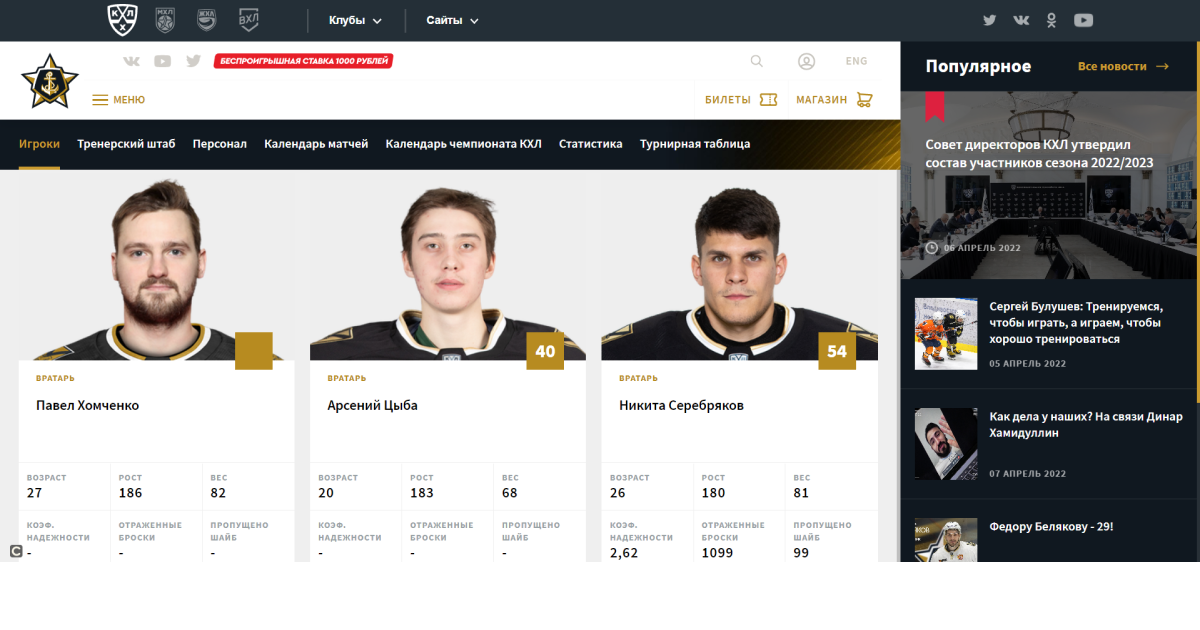The image size is (1200, 630).
Task: Open Календарь матчей tab
Action: click(316, 144)
